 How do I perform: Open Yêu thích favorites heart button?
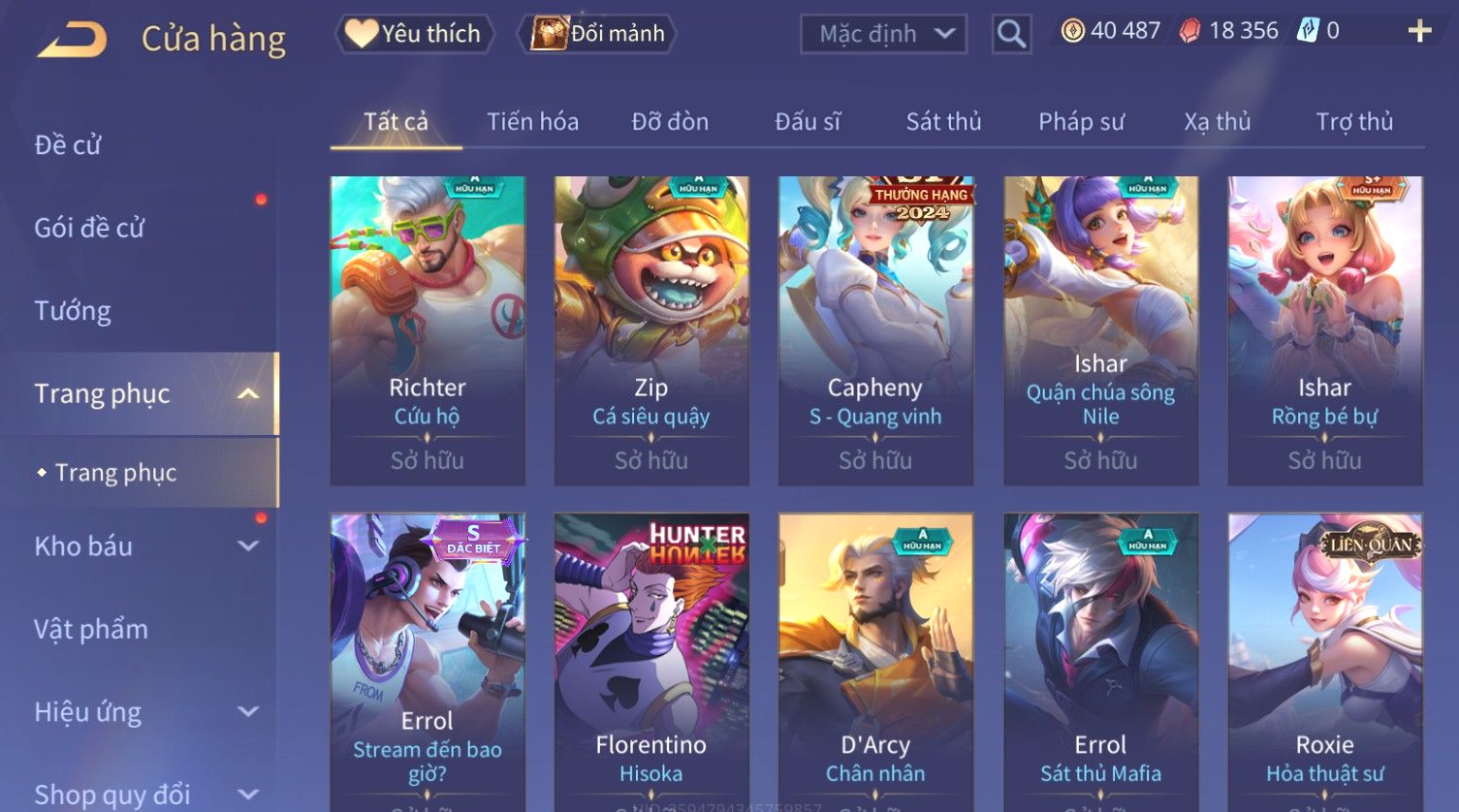(x=414, y=34)
